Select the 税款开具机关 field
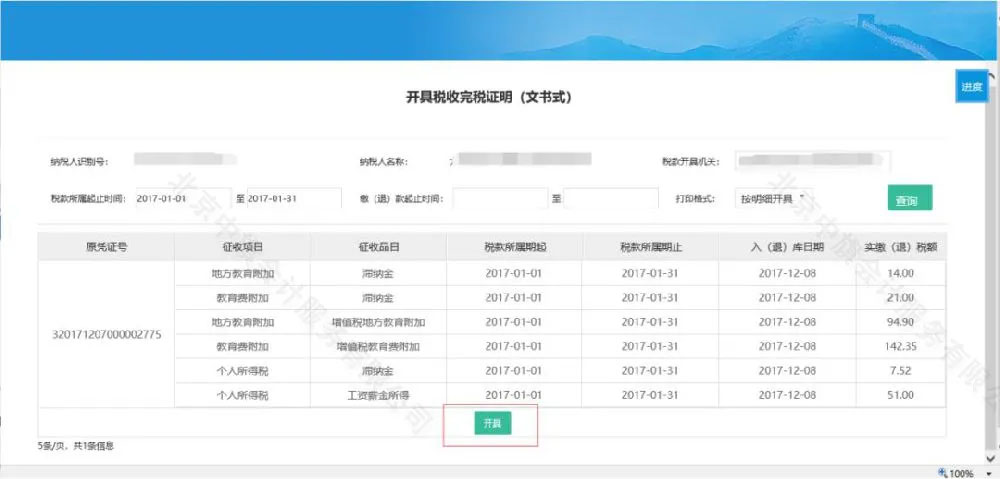1000x479 pixels. click(x=812, y=160)
